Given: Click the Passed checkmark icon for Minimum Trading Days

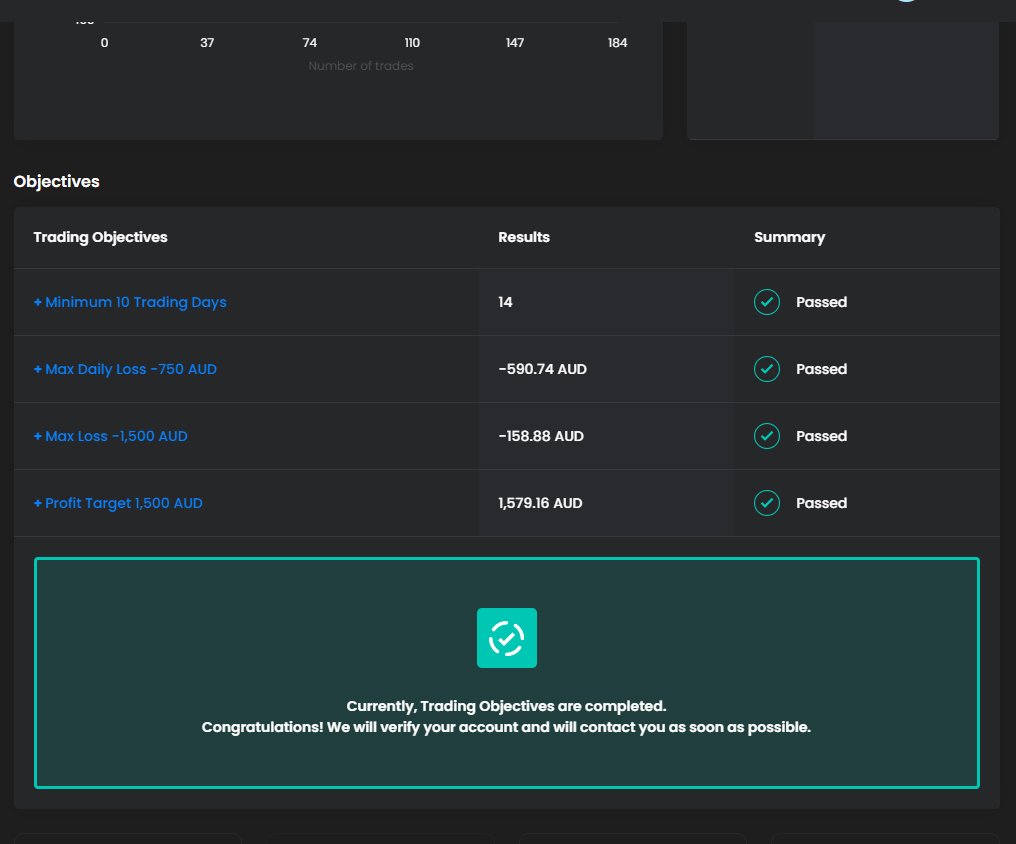Looking at the screenshot, I should [767, 302].
